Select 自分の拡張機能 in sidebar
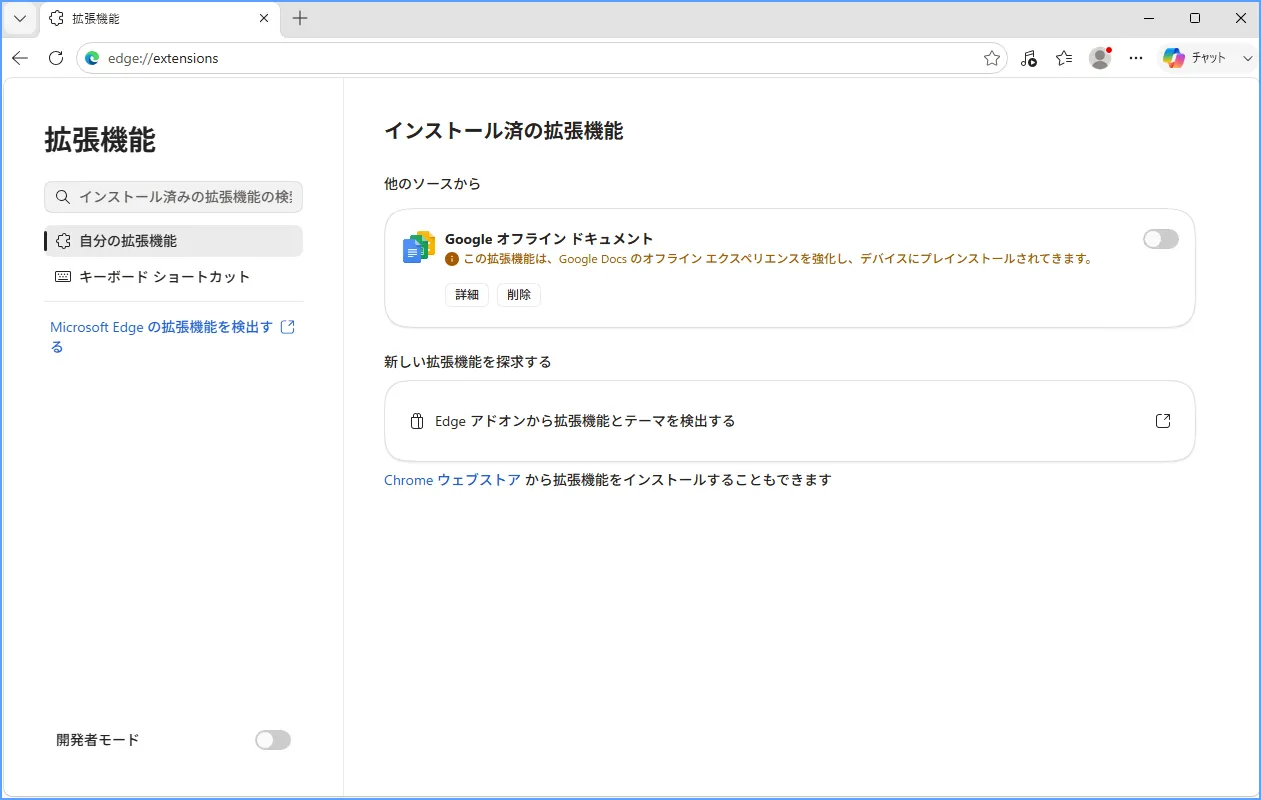Image resolution: width=1261 pixels, height=800 pixels. [173, 241]
